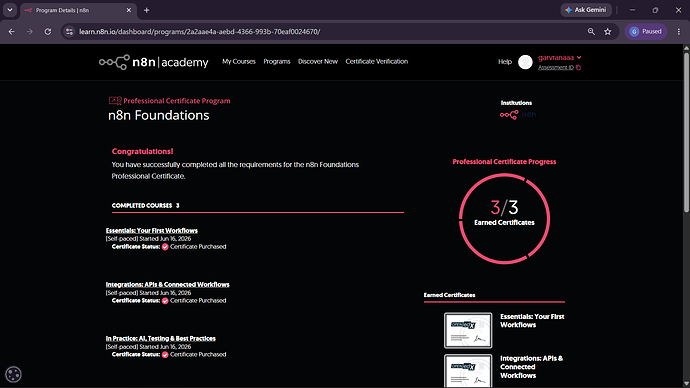The height and width of the screenshot is (388, 690).
Task: Open Essentials: Your First Workflows course link
Action: click(x=151, y=231)
